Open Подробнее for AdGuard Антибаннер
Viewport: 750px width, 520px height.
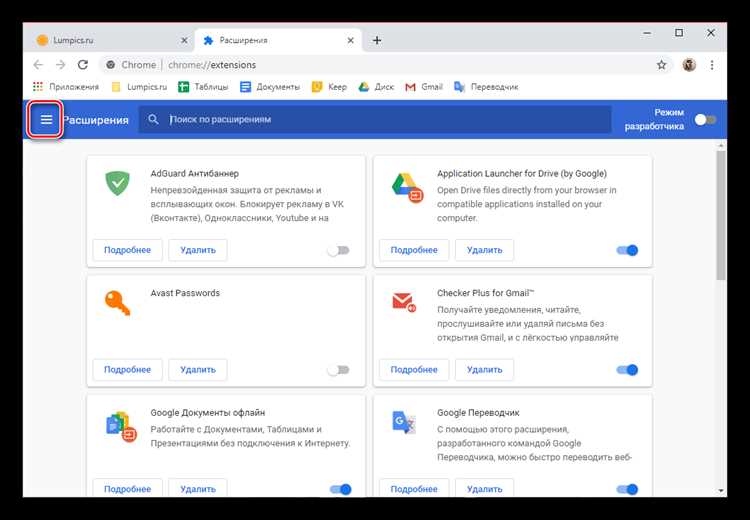coord(127,250)
